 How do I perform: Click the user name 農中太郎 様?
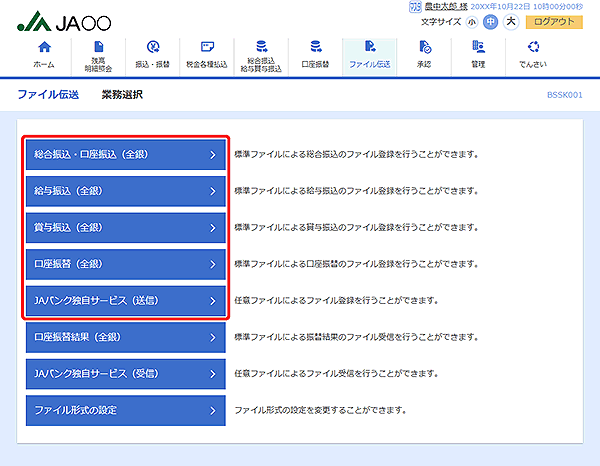tap(446, 7)
